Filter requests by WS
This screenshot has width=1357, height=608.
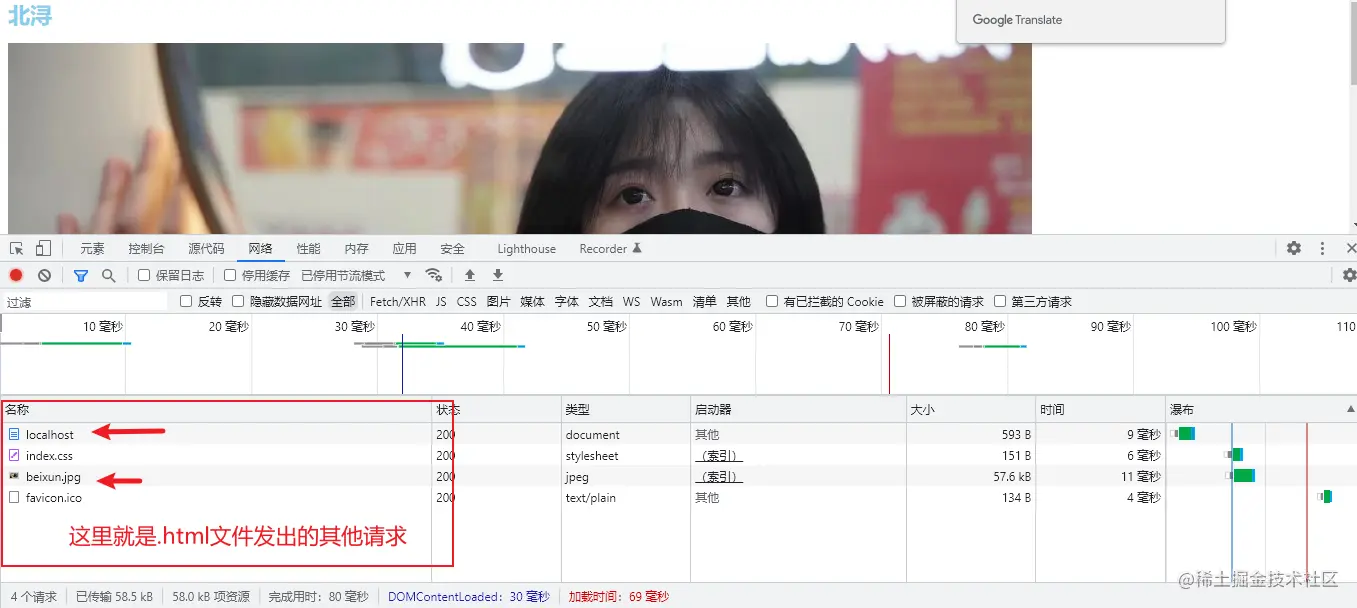click(x=631, y=301)
